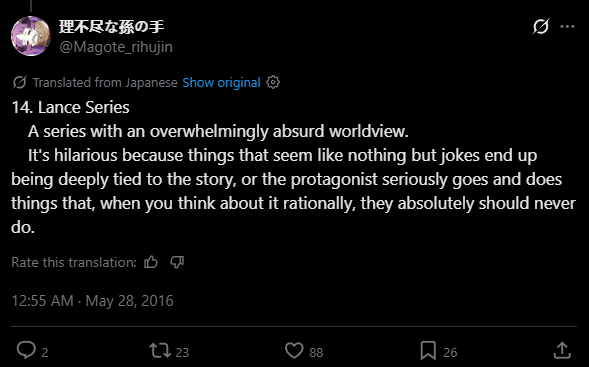
Task: Click the repost arrows icon
Action: tap(160, 350)
